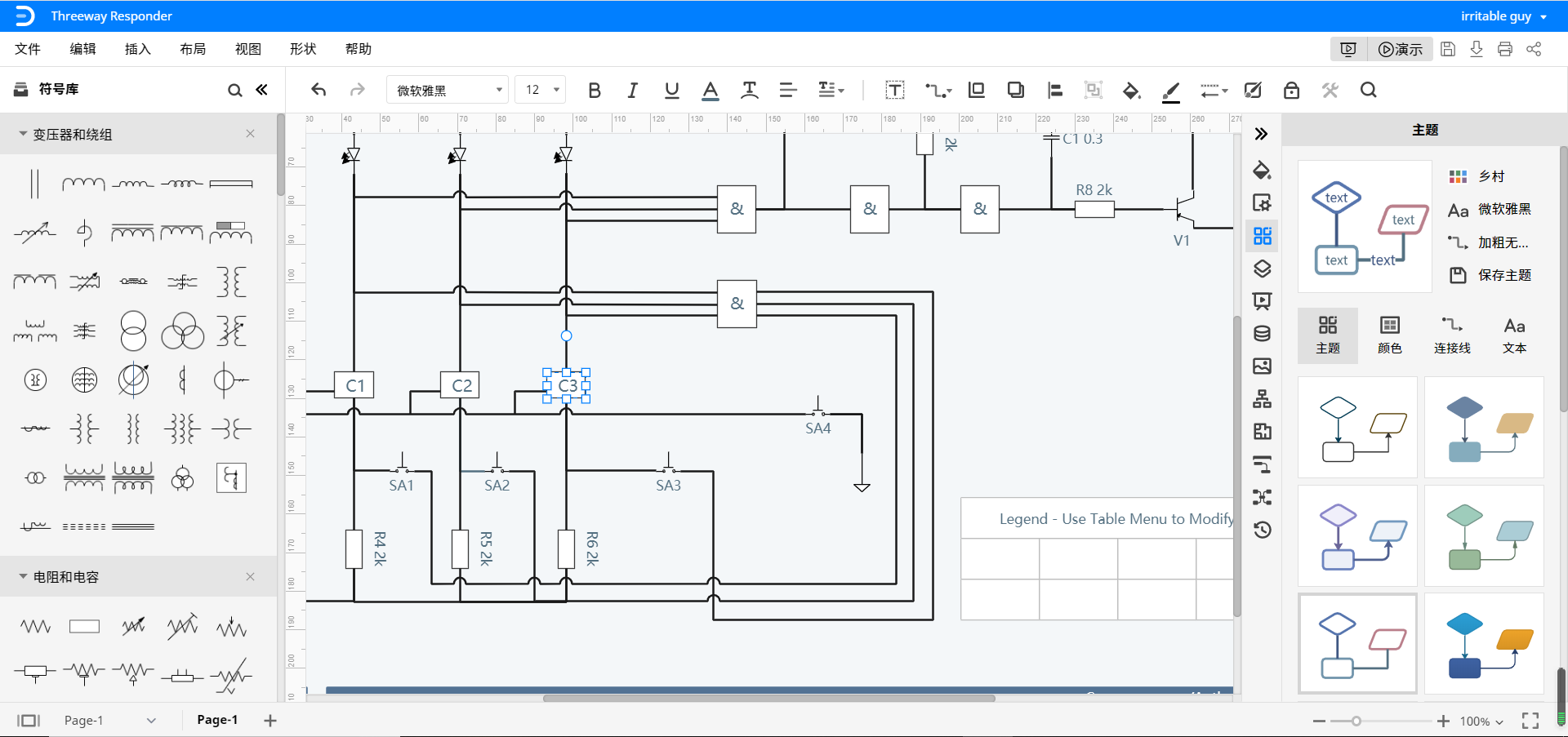The image size is (1568, 737).
Task: Click the print icon
Action: 1505,49
